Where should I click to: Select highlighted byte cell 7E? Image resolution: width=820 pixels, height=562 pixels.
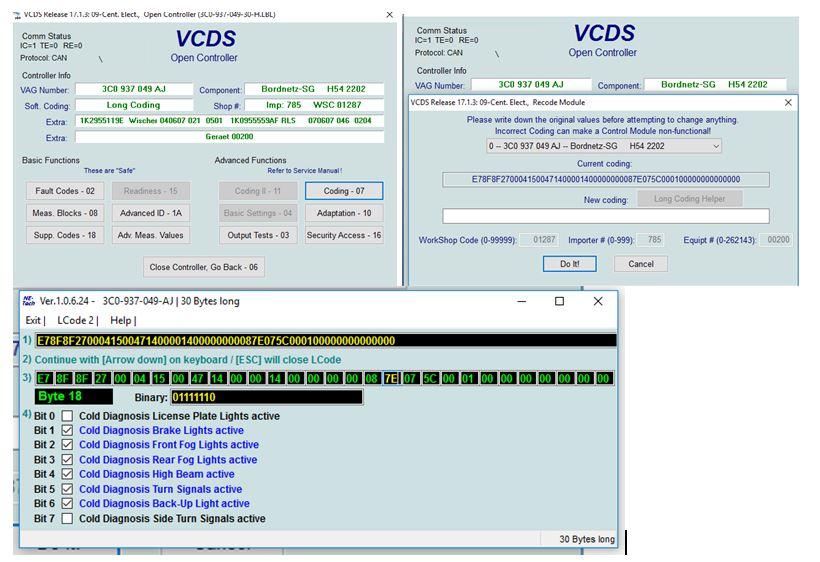pyautogui.click(x=391, y=378)
